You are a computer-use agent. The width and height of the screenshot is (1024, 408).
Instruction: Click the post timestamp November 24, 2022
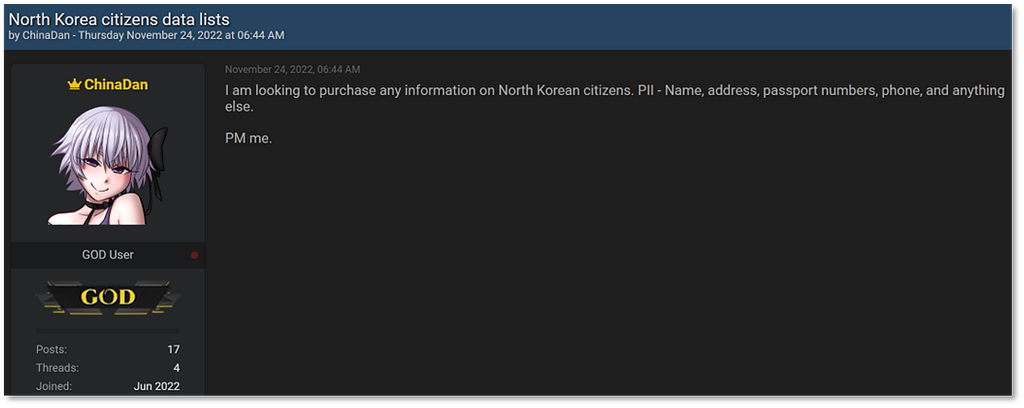[292, 69]
